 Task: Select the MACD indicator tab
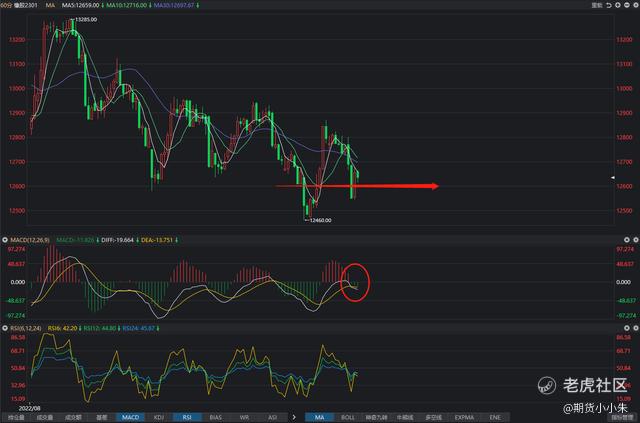coord(131,417)
